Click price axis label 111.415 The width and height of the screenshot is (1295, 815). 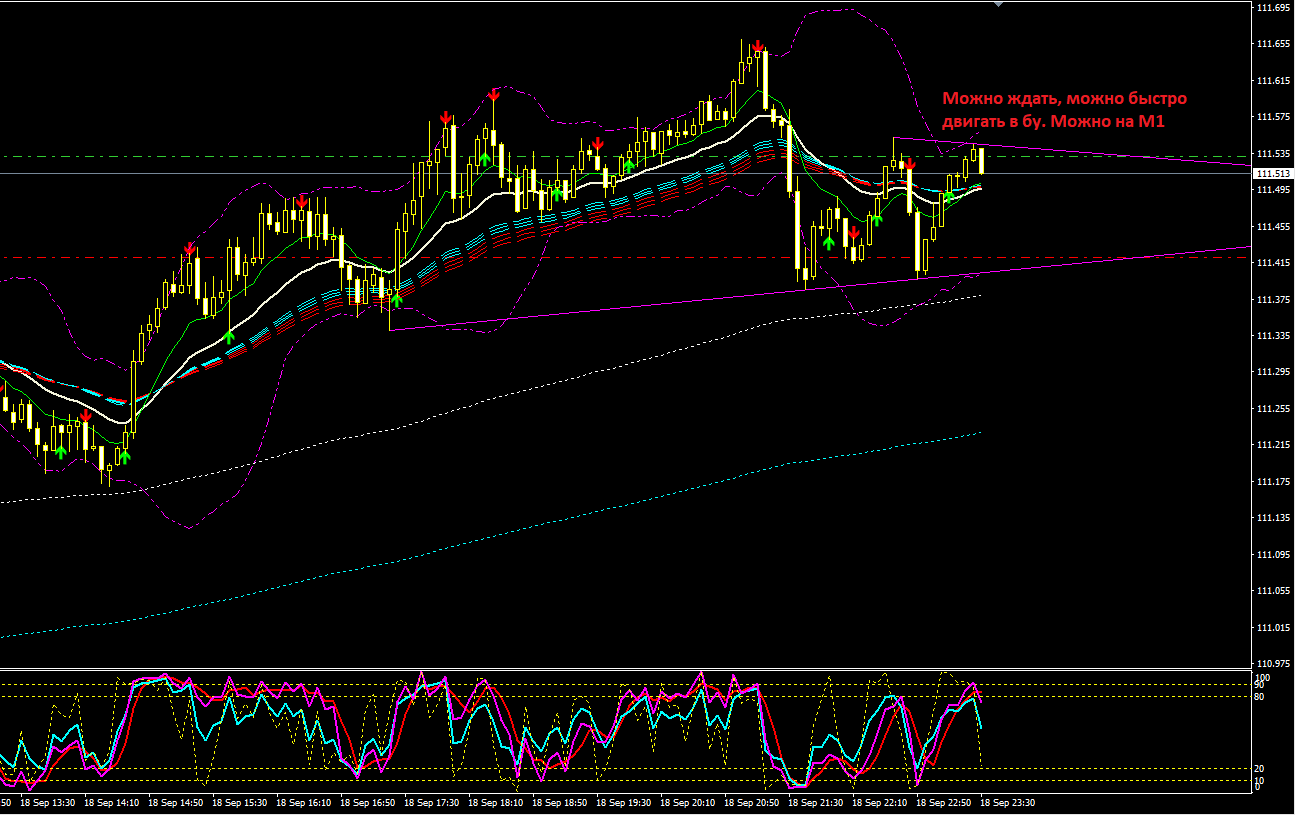[1273, 263]
